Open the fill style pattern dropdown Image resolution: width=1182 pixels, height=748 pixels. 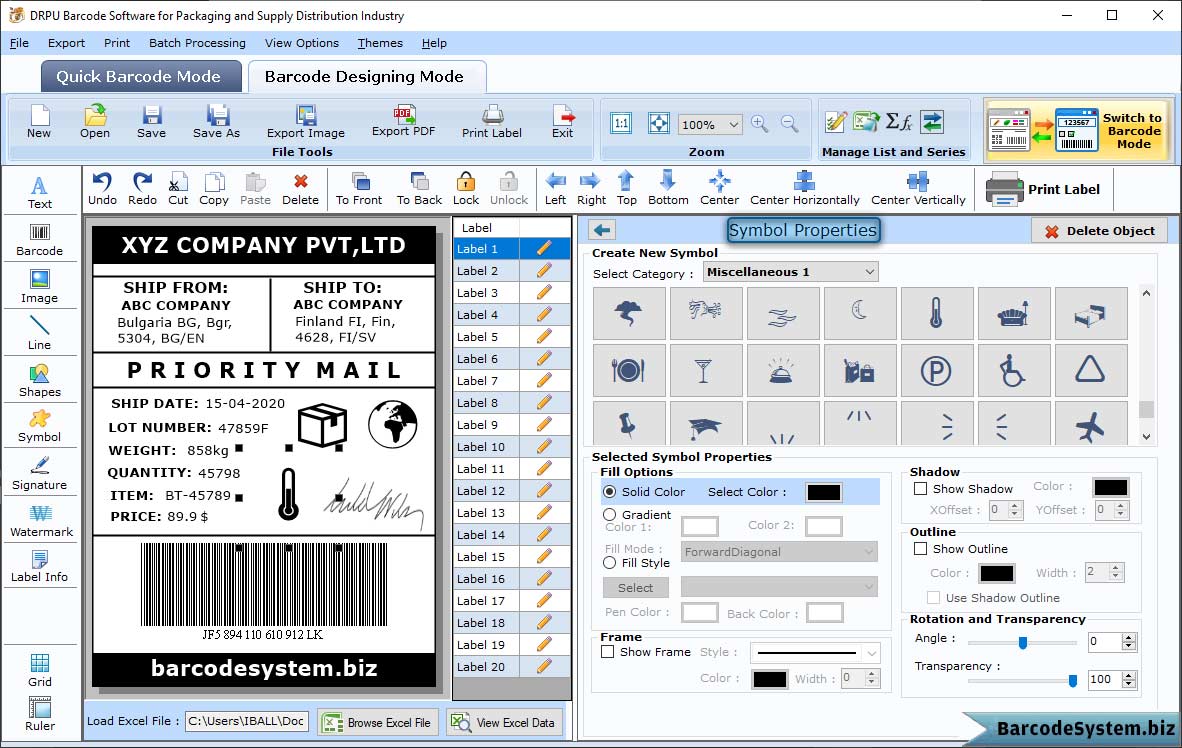coord(779,587)
